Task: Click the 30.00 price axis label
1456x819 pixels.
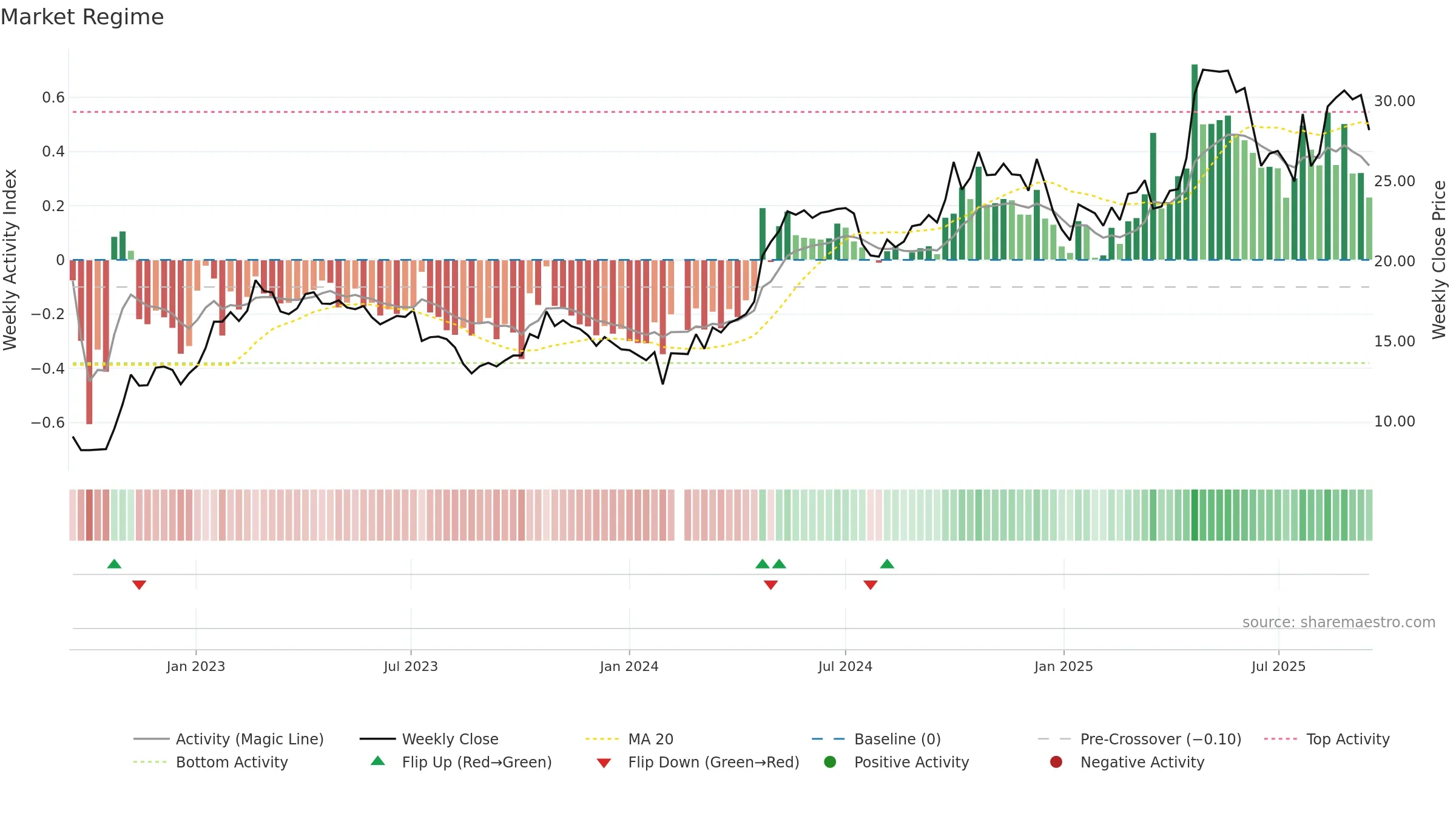Action: click(x=1394, y=101)
